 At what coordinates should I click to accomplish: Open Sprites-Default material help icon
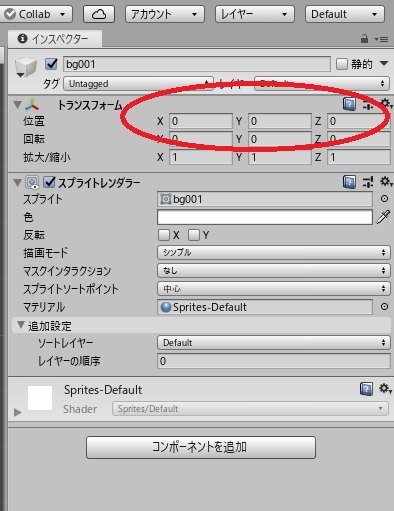tap(366, 389)
